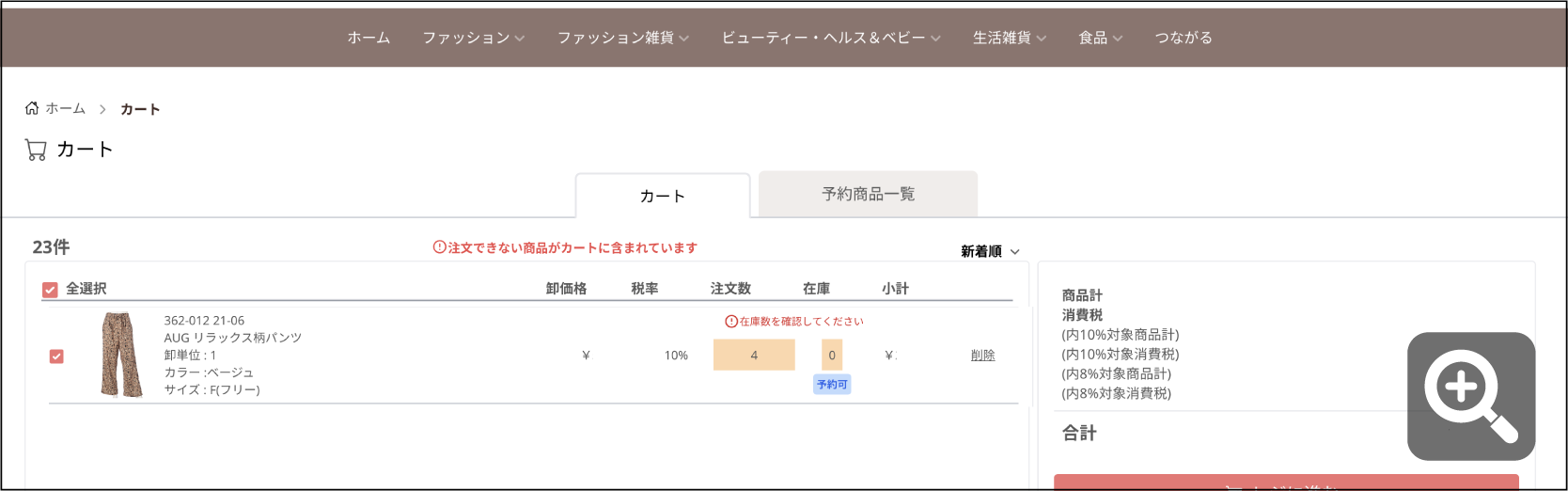Click the カラー :ベージュ text
The height and width of the screenshot is (491, 1568).
(x=209, y=372)
